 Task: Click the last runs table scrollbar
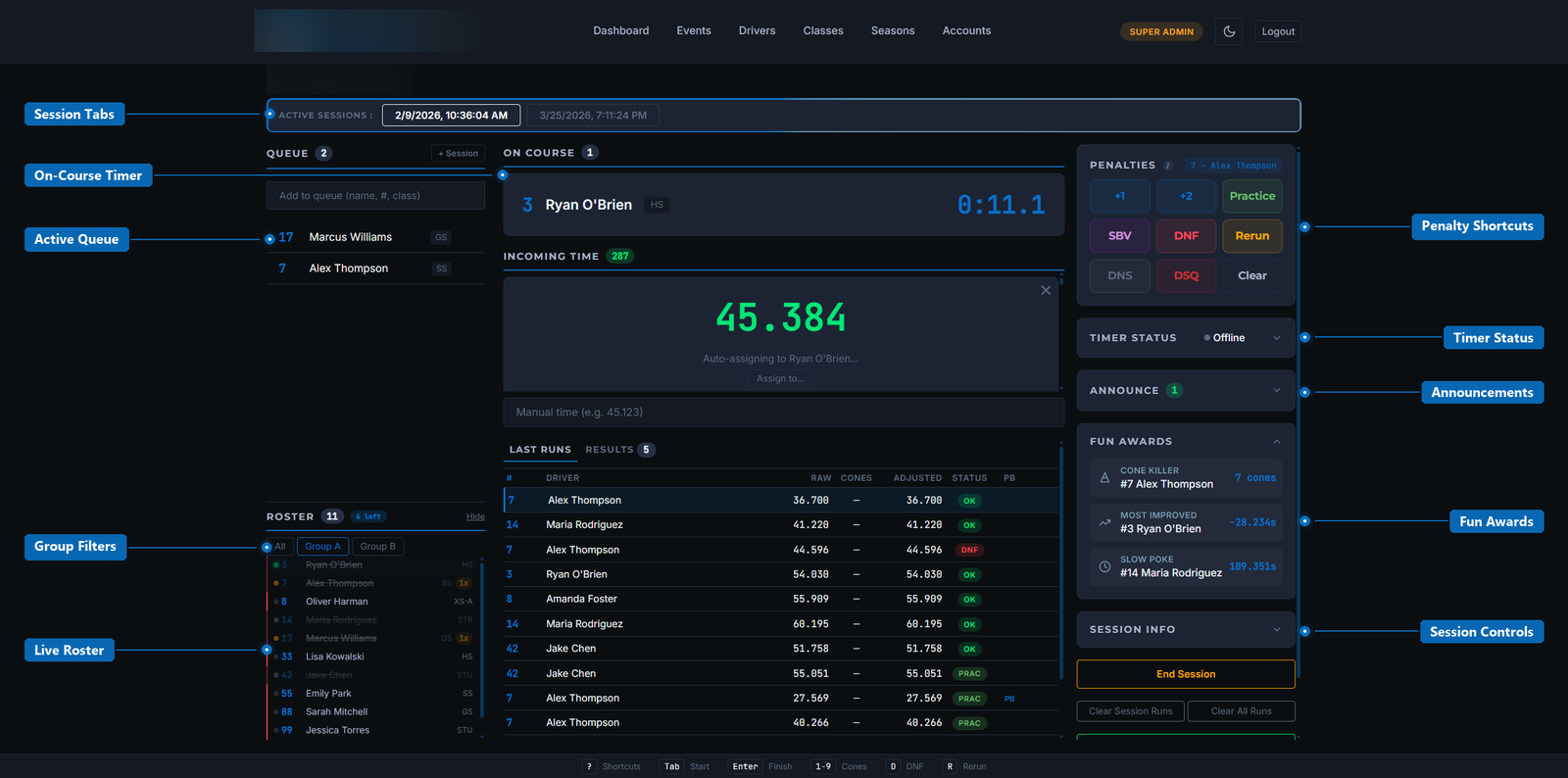[1061, 563]
